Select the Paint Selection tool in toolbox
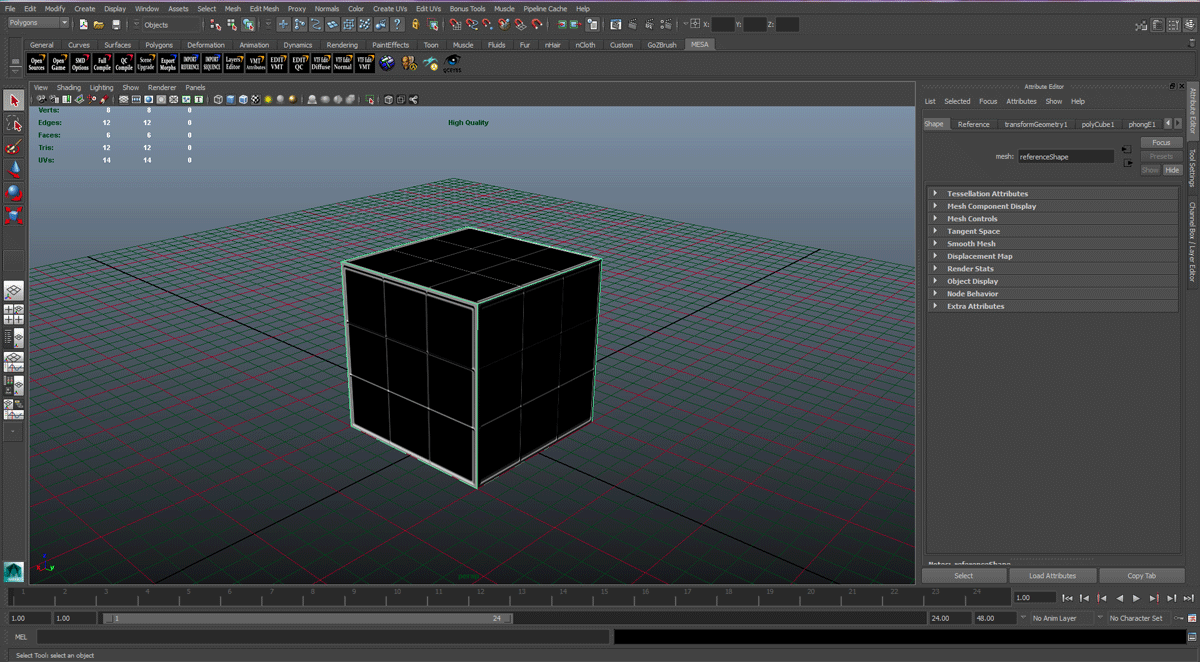 point(14,147)
